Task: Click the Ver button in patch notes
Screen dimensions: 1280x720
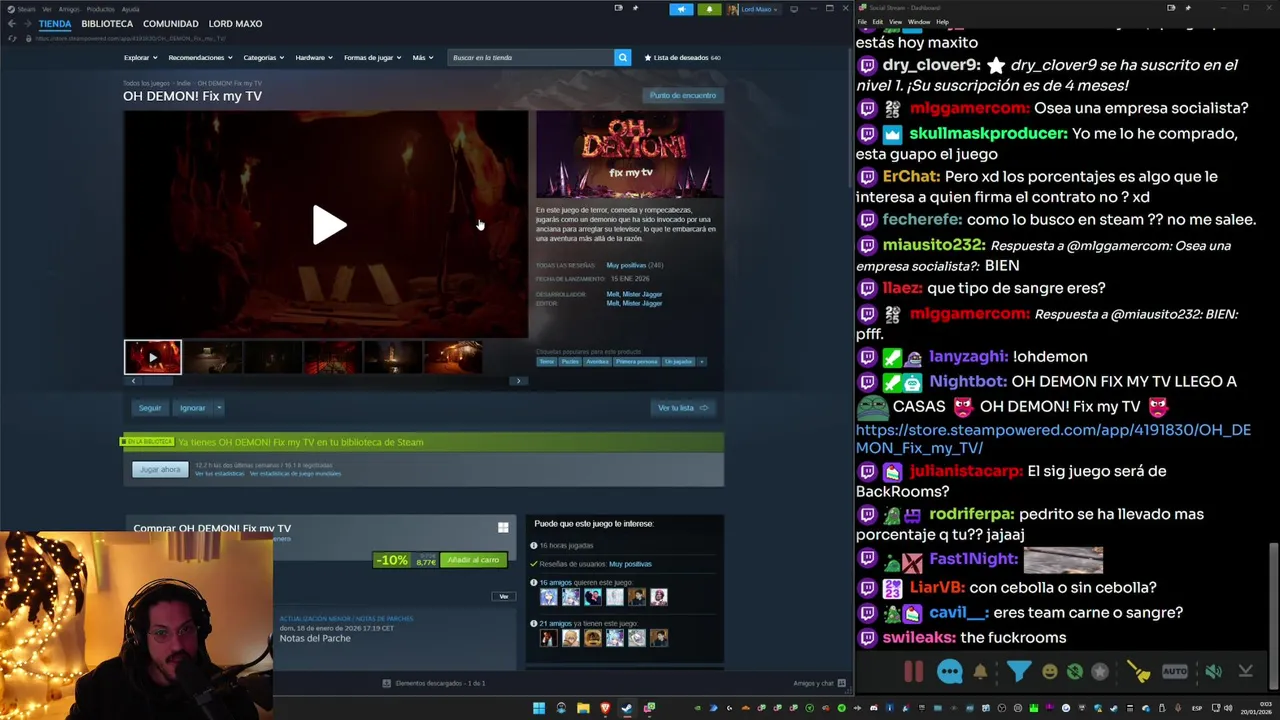Action: pos(504,596)
